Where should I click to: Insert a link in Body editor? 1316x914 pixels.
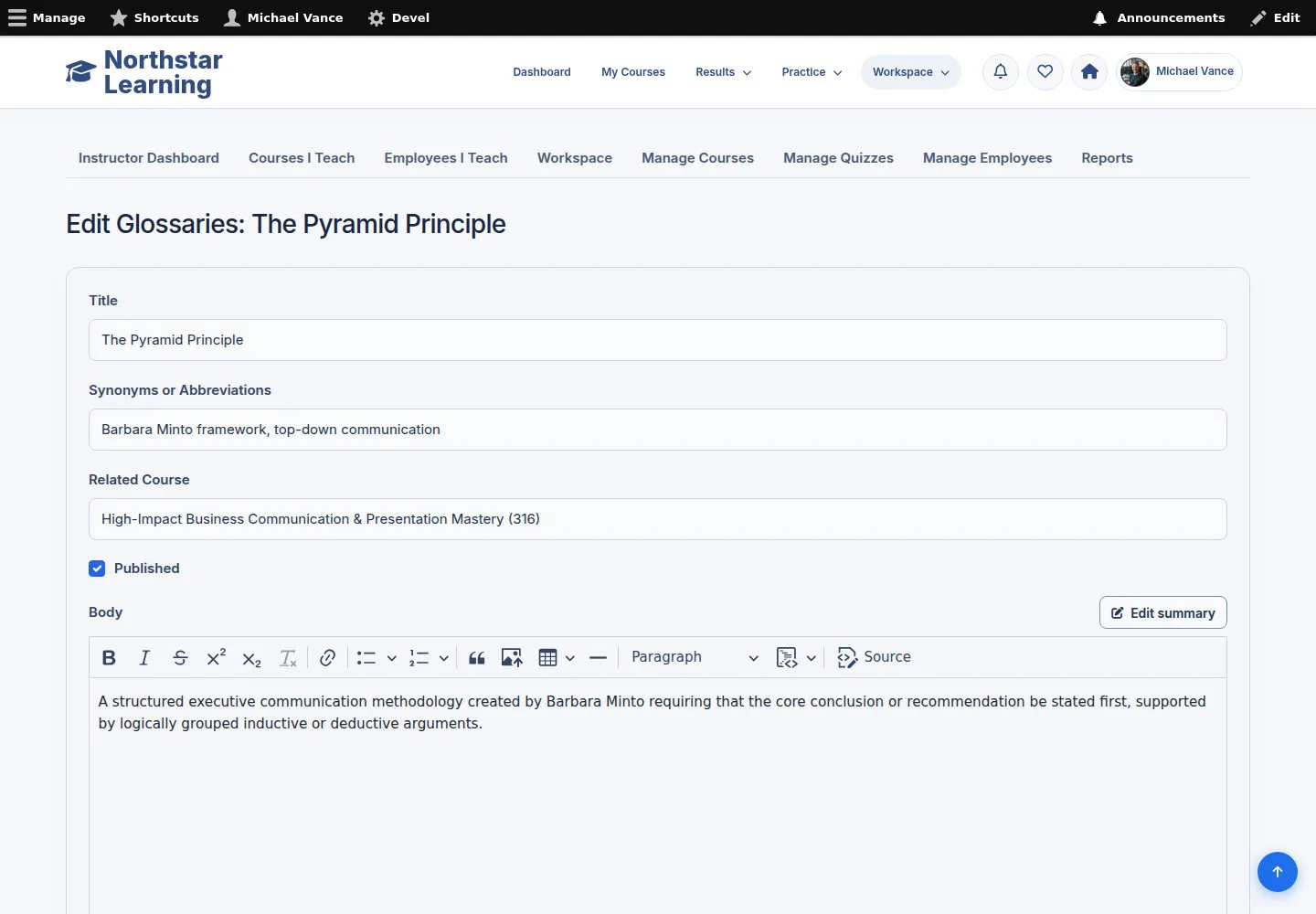327,657
